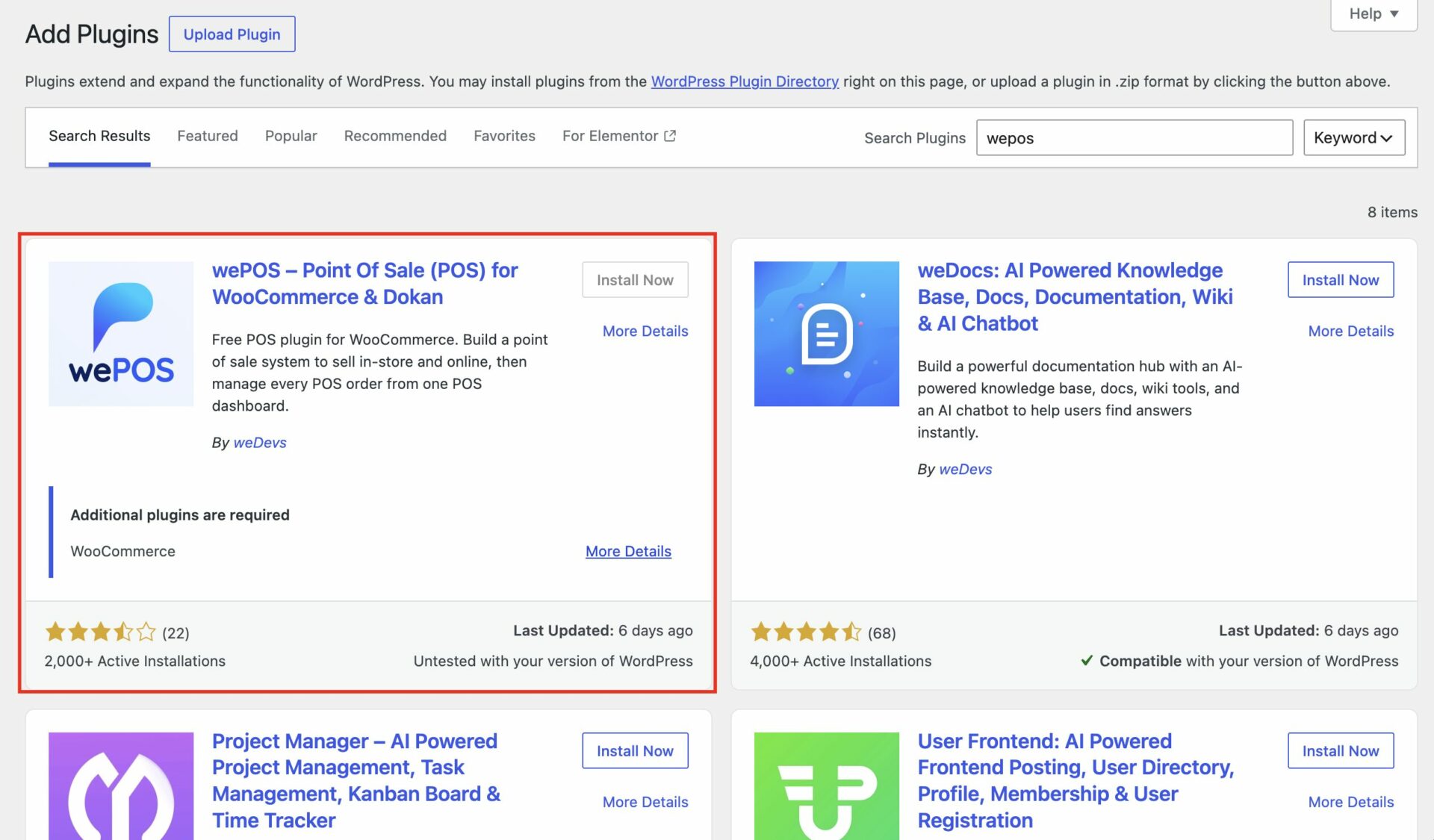
Task: Open weDevs author link under weDocs
Action: click(x=966, y=470)
